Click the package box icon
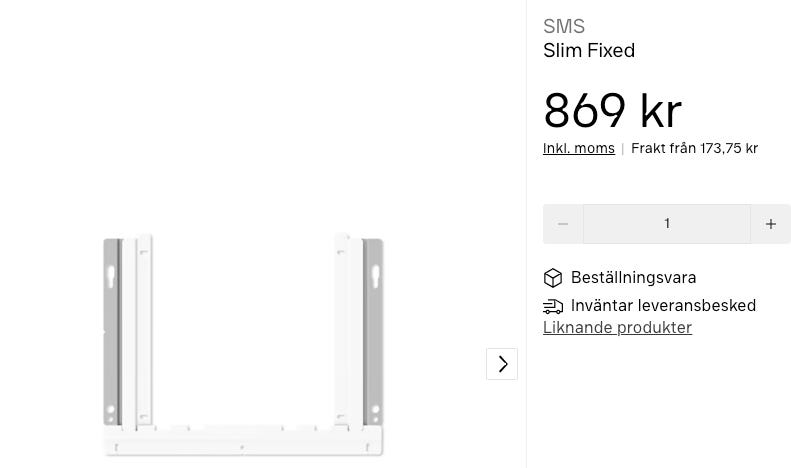Viewport: 791px width, 468px height. pos(553,278)
